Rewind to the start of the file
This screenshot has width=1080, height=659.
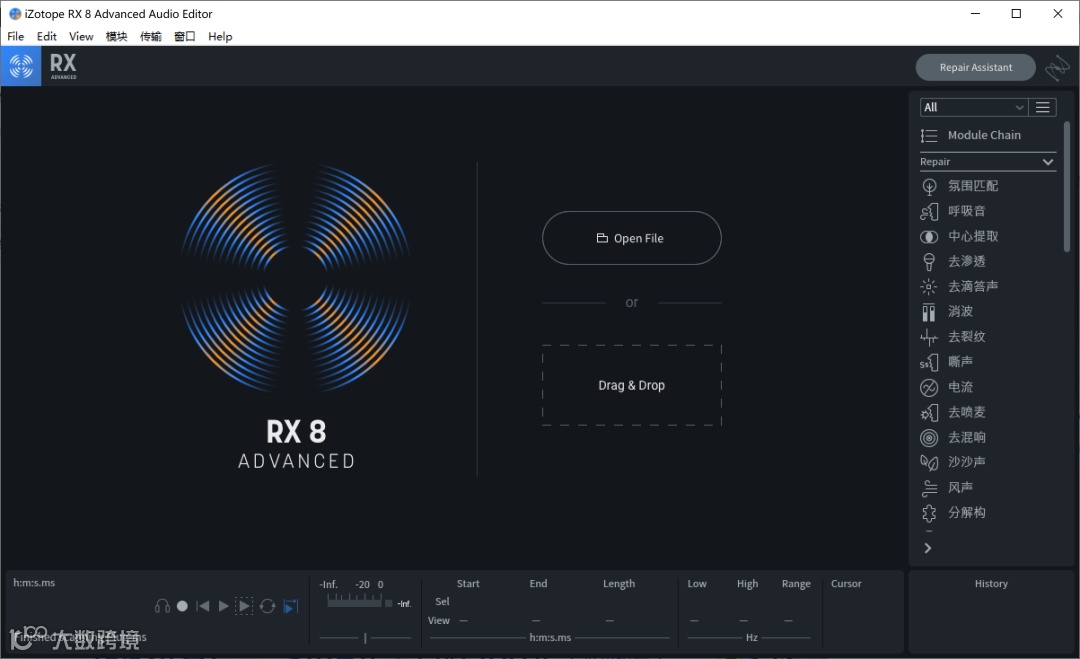click(202, 606)
